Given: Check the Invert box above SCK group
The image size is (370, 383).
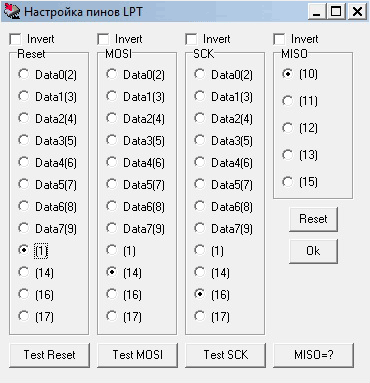Looking at the screenshot, I should (191, 39).
